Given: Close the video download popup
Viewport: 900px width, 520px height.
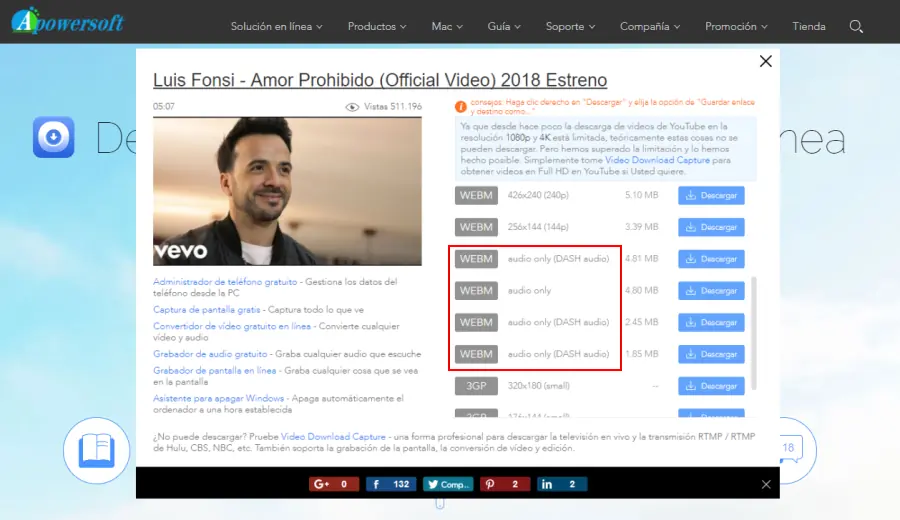Looking at the screenshot, I should pyautogui.click(x=766, y=61).
